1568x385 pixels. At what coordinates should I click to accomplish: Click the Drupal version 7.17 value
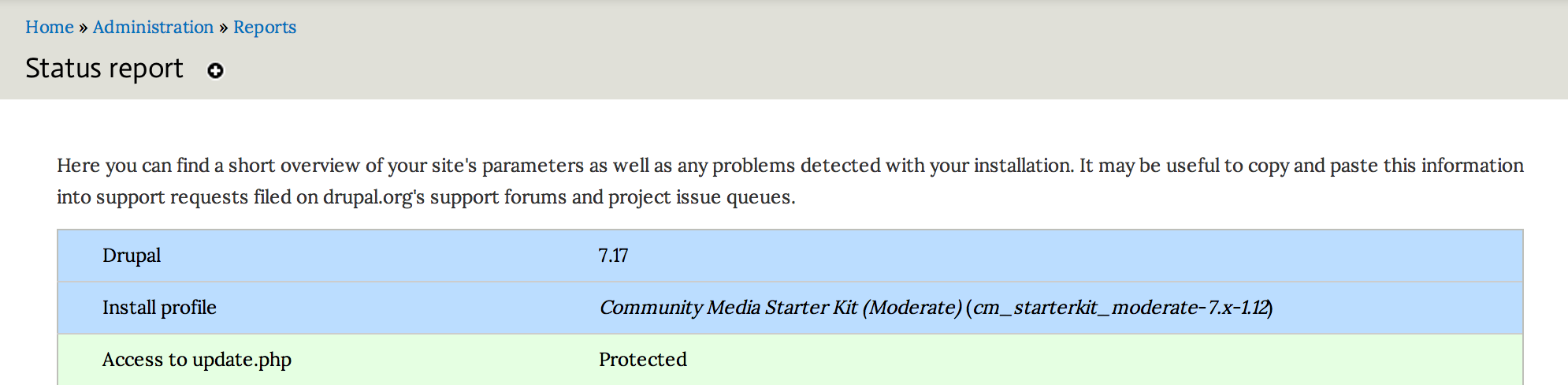(x=613, y=256)
